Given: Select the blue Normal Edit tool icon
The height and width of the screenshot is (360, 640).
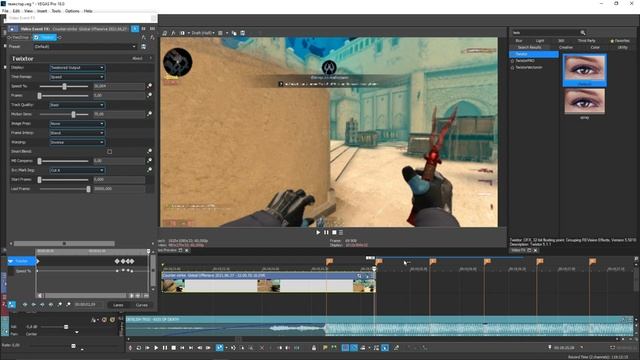Looking at the screenshot, I should click(220, 348).
